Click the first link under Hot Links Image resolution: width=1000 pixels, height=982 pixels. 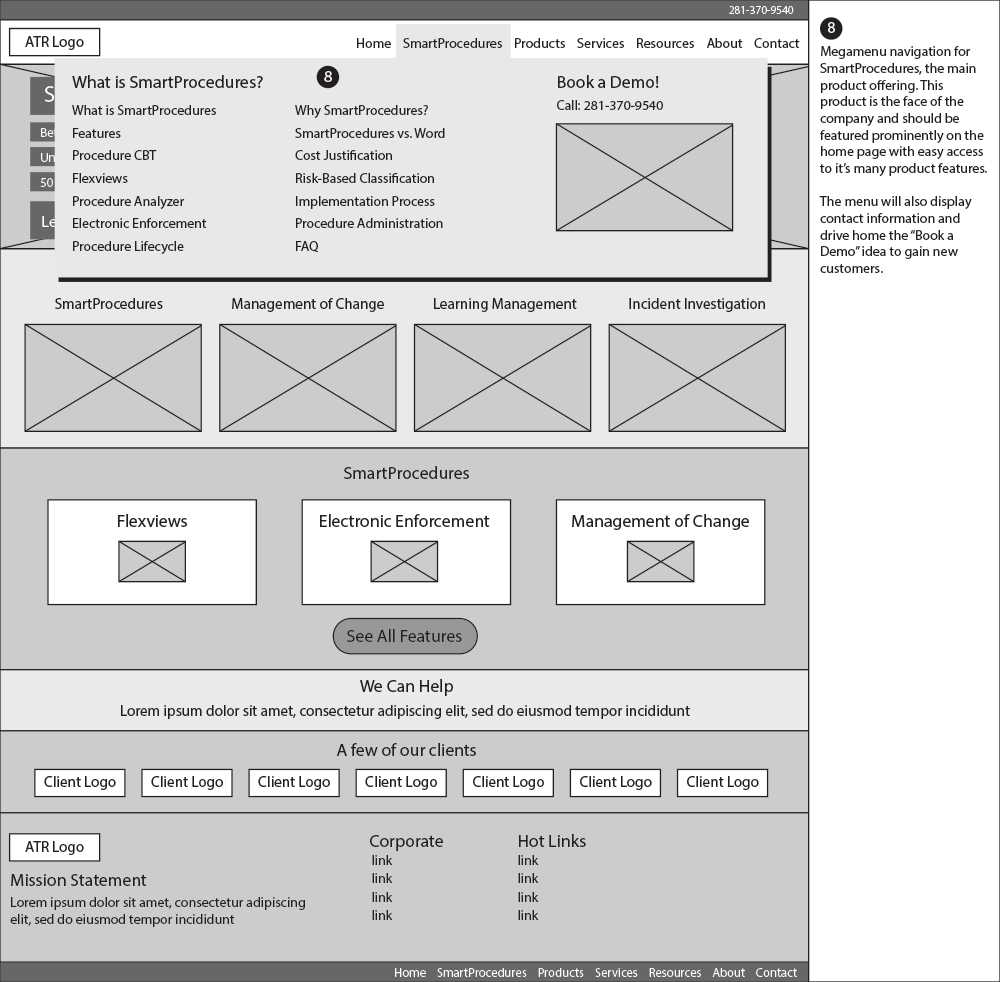528,859
